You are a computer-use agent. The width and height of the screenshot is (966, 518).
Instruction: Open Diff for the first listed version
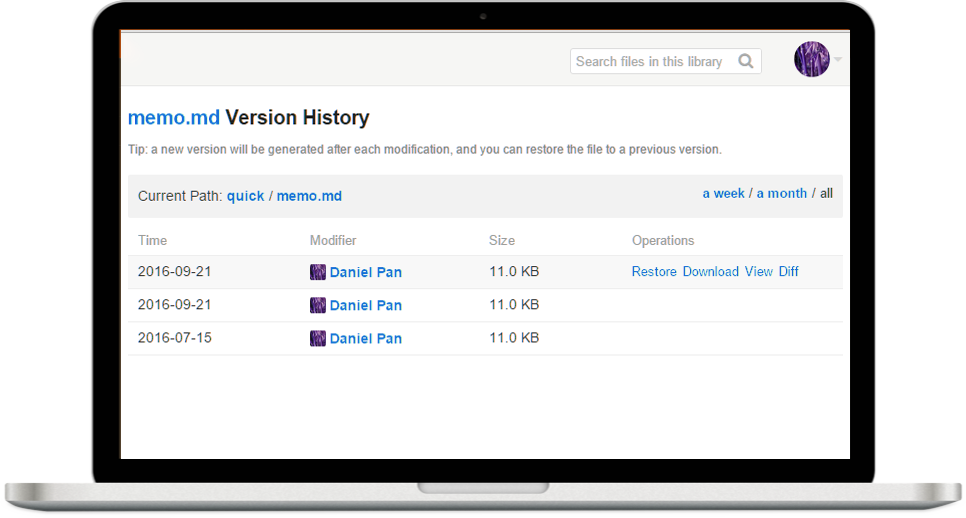click(x=788, y=271)
